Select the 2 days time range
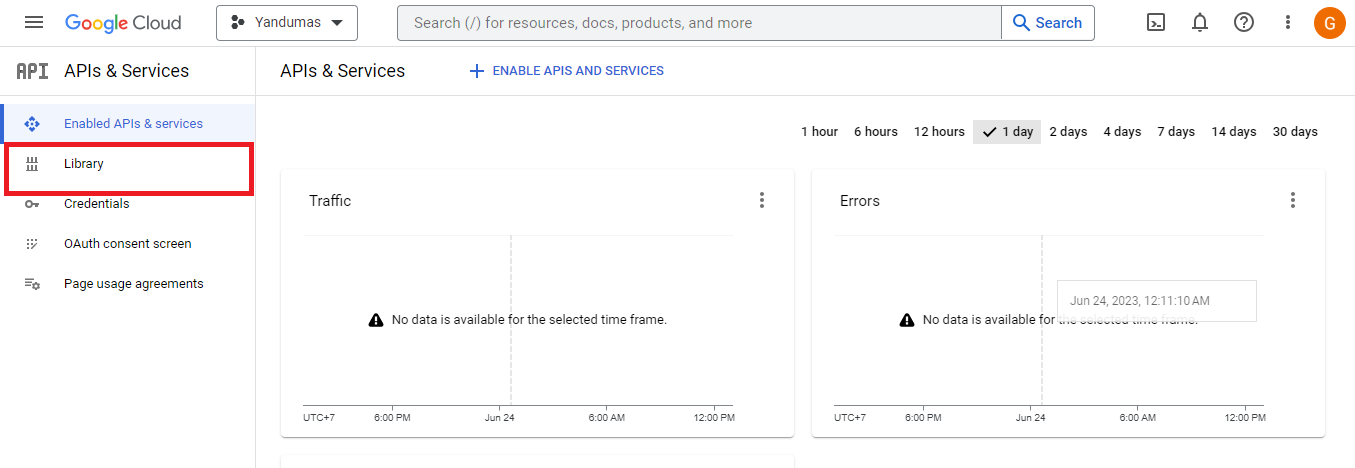 1068,132
